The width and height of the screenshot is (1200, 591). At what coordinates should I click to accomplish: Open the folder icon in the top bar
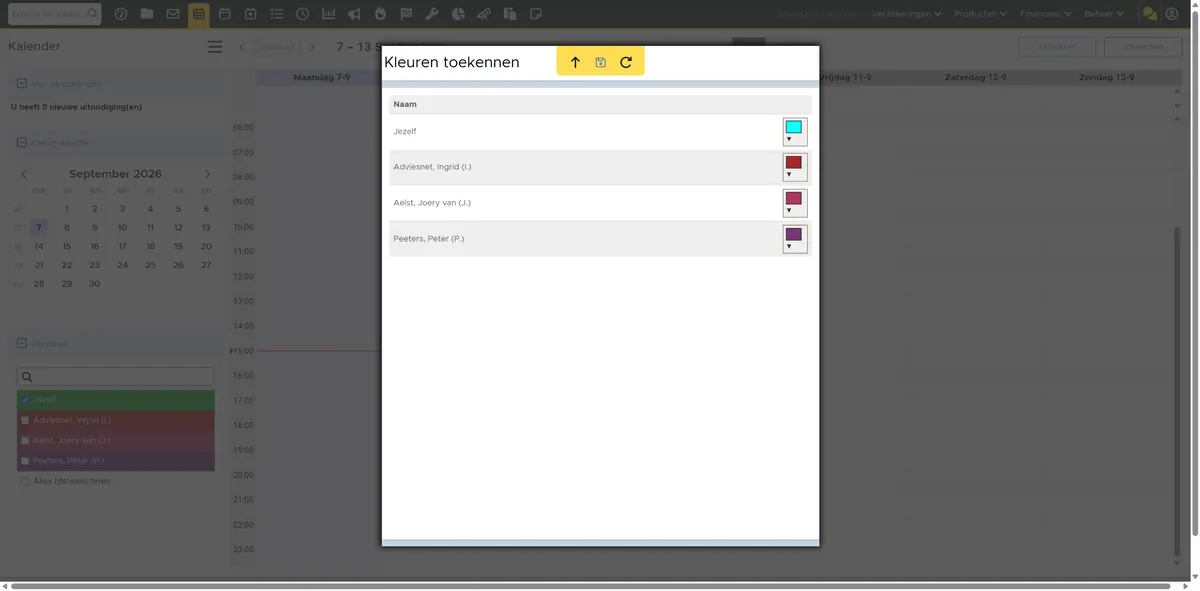coord(147,14)
